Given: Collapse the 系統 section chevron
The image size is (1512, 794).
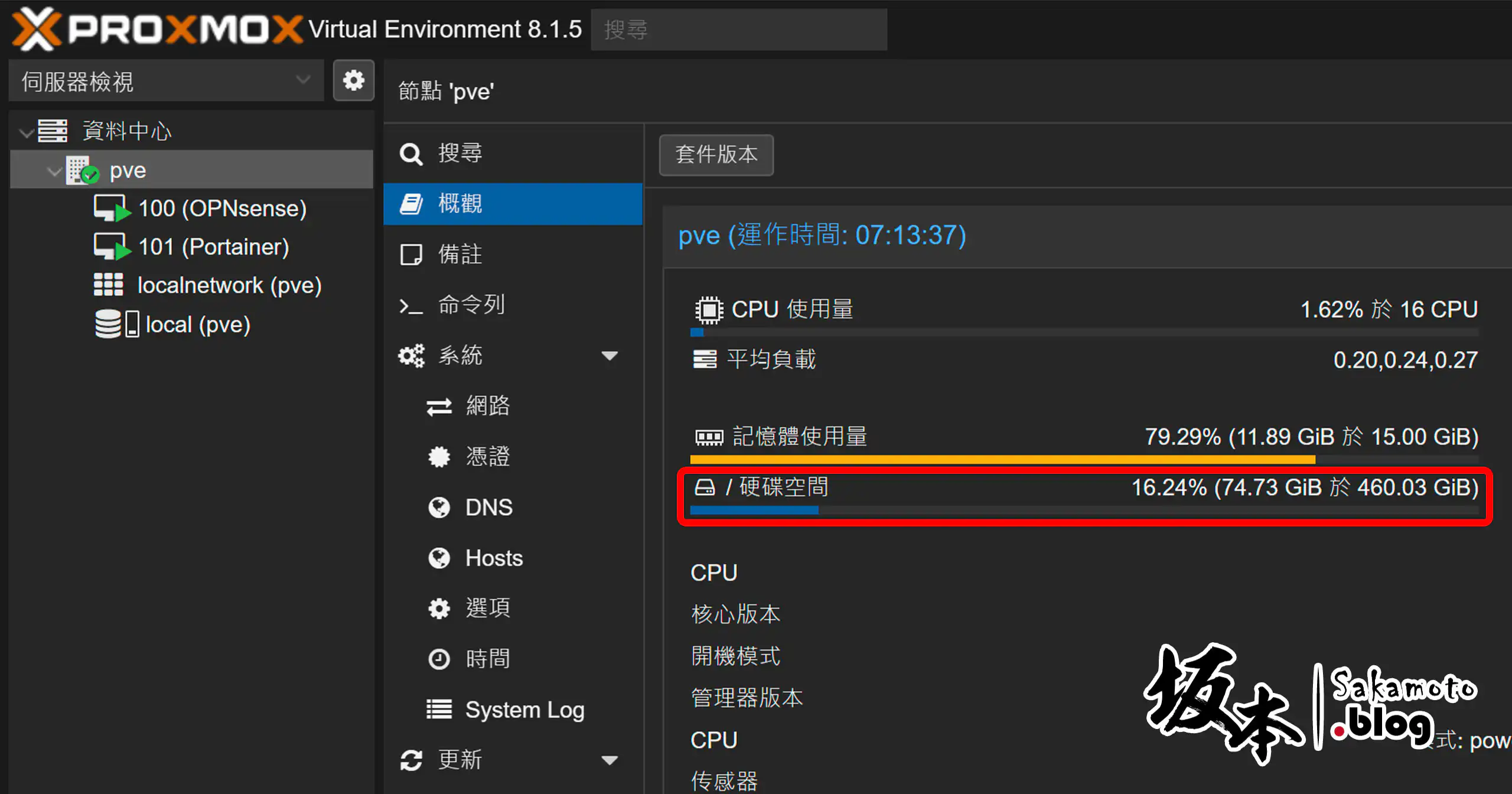Looking at the screenshot, I should click(x=611, y=356).
